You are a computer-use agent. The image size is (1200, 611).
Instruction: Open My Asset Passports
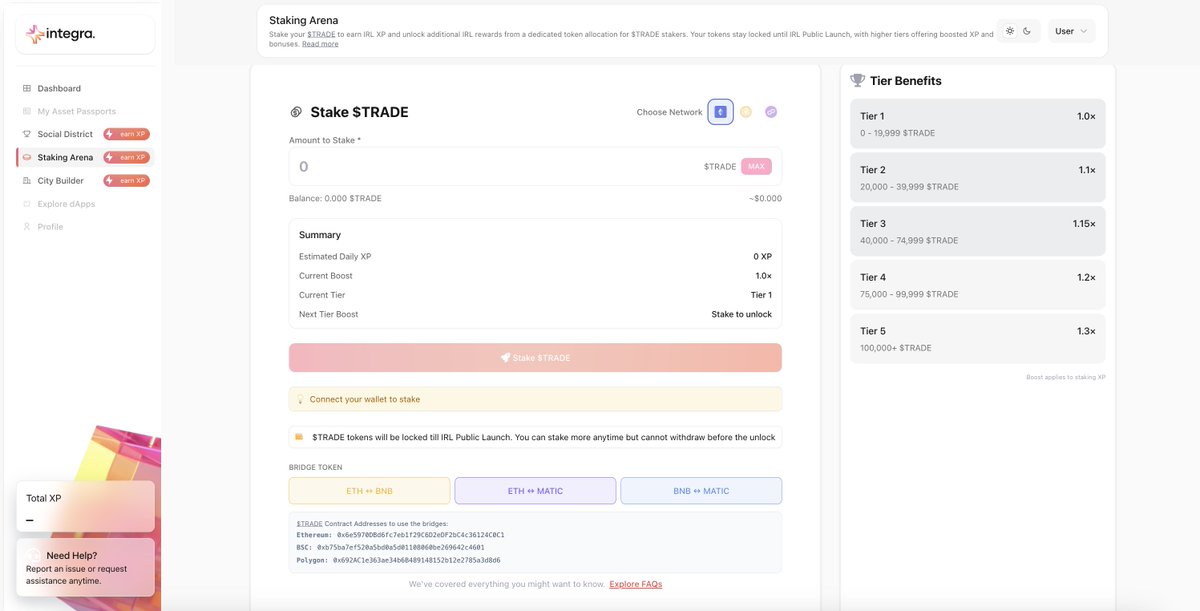pyautogui.click(x=77, y=111)
